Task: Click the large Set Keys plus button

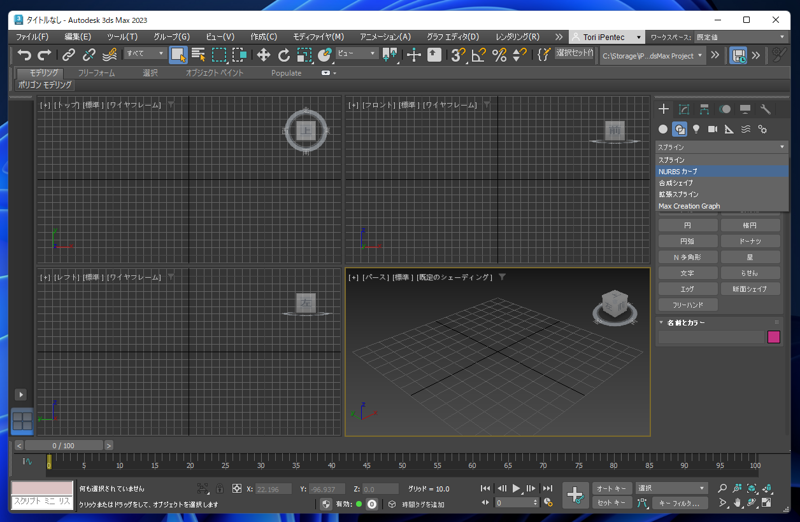Action: tap(576, 495)
